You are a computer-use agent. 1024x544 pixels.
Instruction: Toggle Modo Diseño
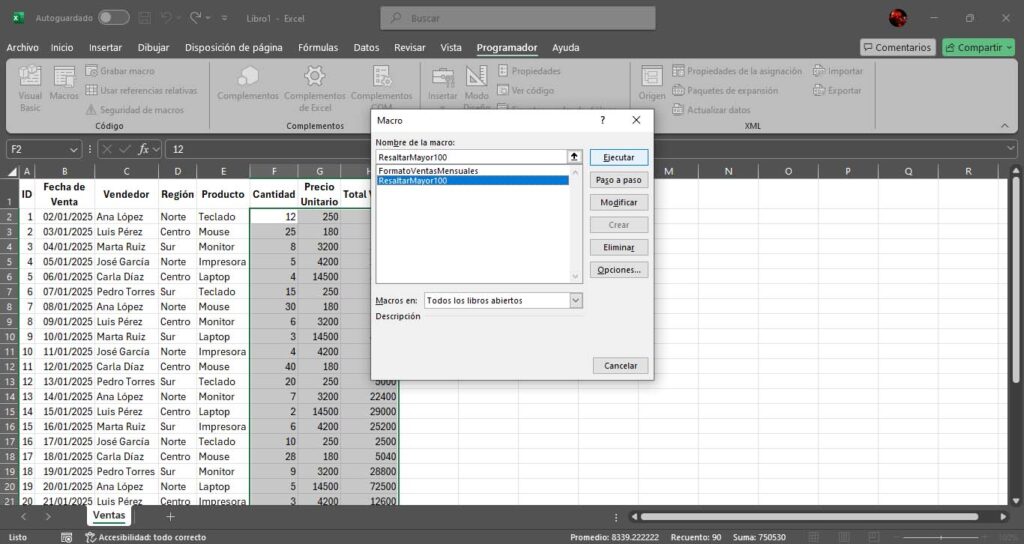click(x=476, y=87)
